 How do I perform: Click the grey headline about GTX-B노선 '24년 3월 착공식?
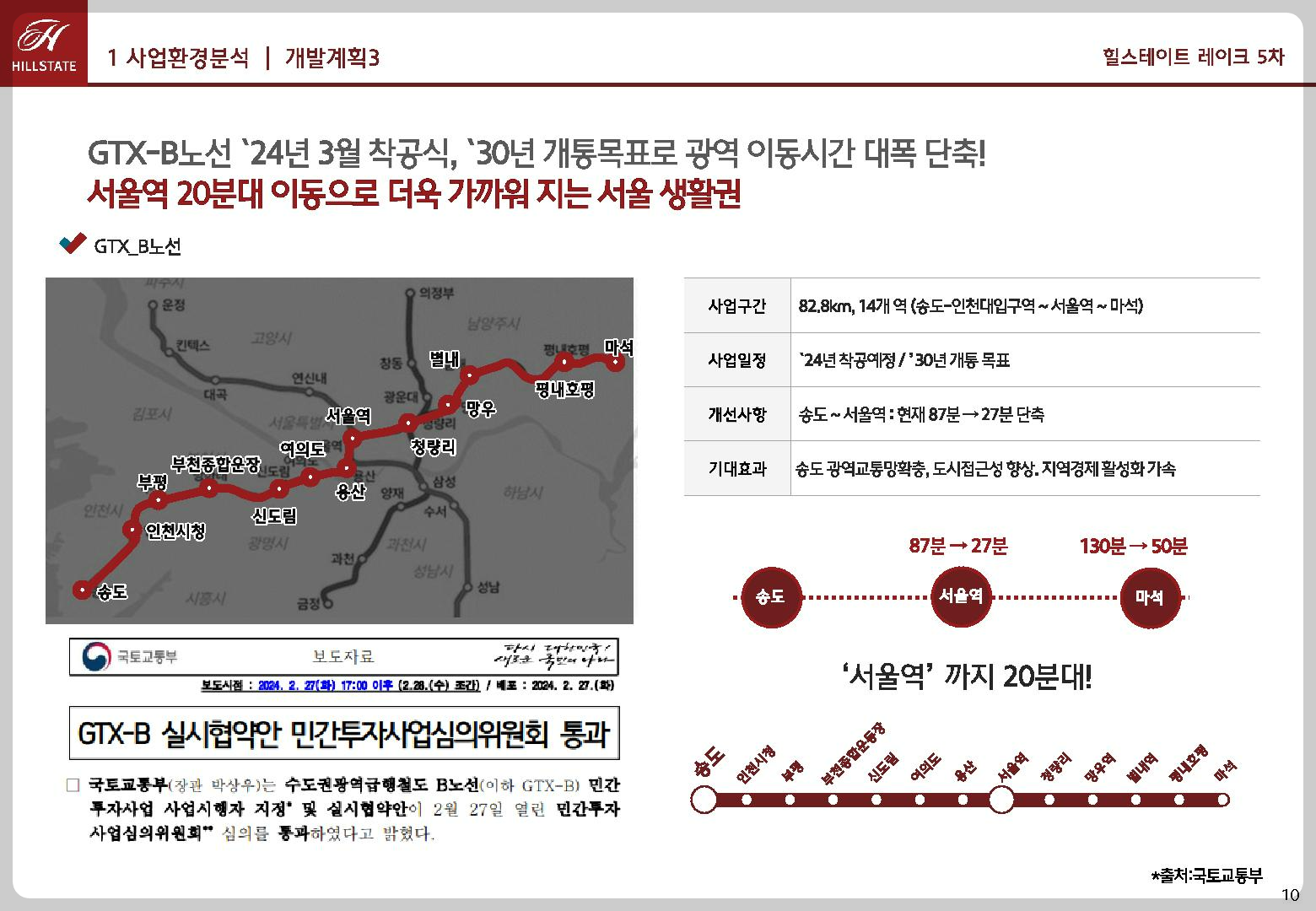click(537, 154)
